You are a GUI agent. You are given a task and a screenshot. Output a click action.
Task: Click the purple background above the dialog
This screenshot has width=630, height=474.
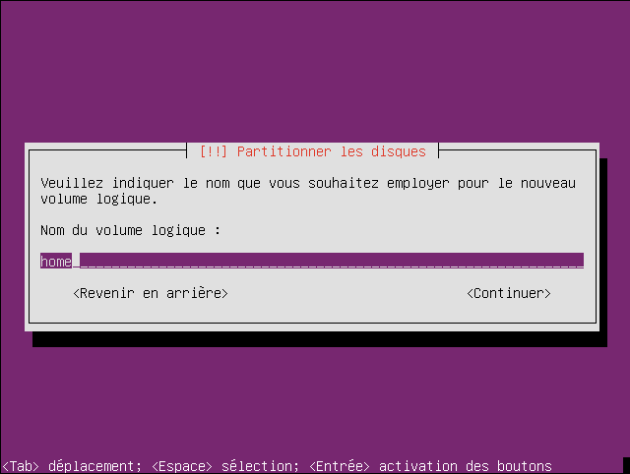point(315,72)
